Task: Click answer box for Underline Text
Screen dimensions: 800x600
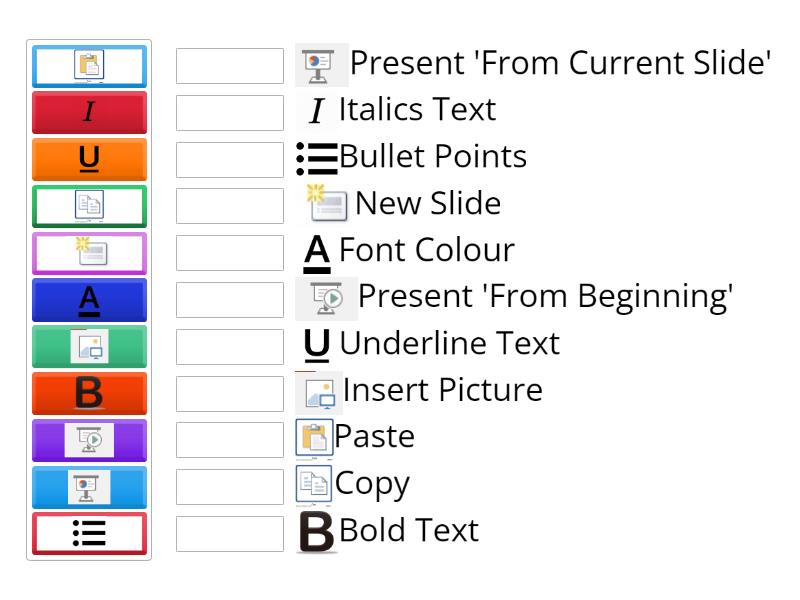Action: pyautogui.click(x=230, y=347)
